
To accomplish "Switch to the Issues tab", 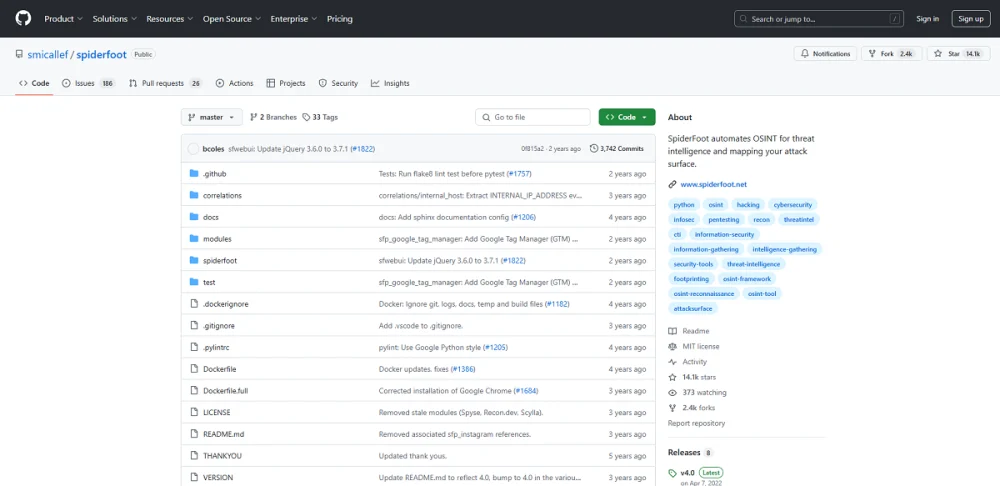I will 88,84.
